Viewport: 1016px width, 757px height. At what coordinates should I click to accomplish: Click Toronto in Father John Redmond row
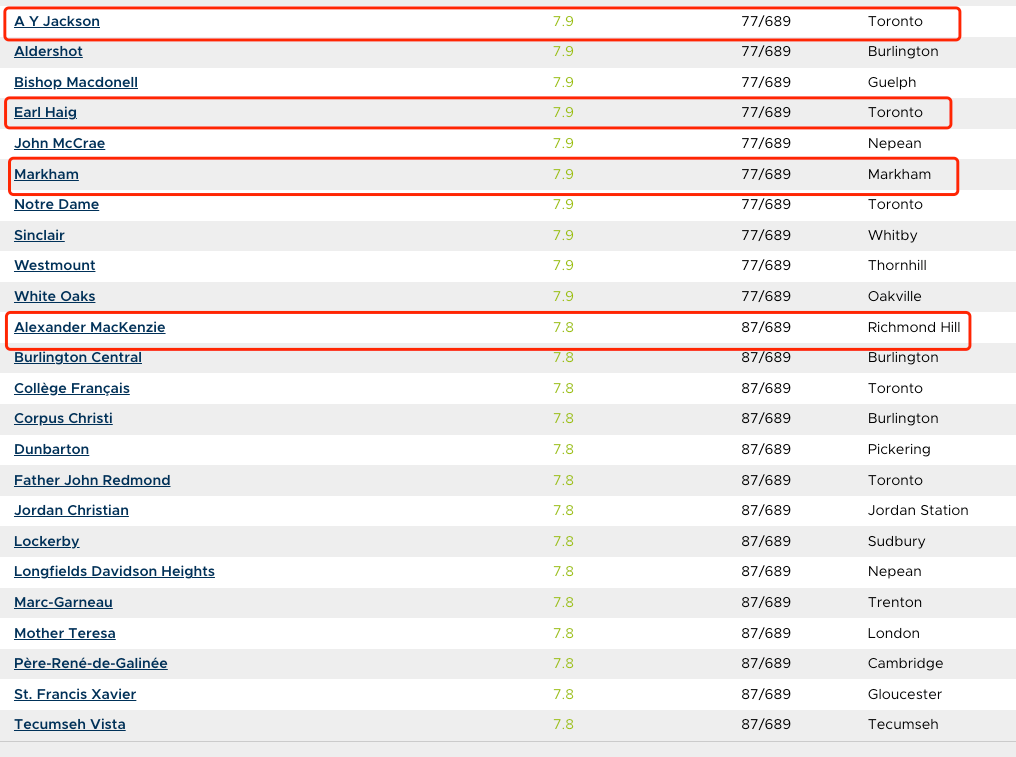[x=895, y=480]
